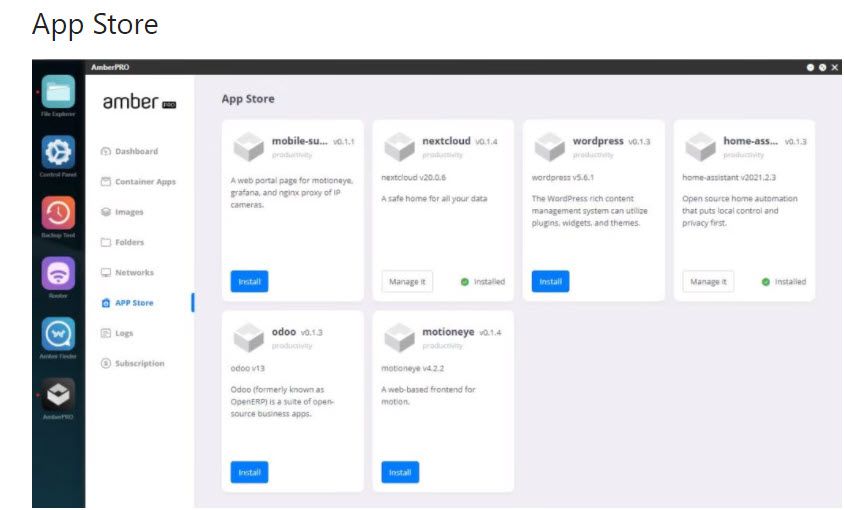Go to Dashboard in the sidebar
Screen dimensions: 844x510
click(x=136, y=151)
